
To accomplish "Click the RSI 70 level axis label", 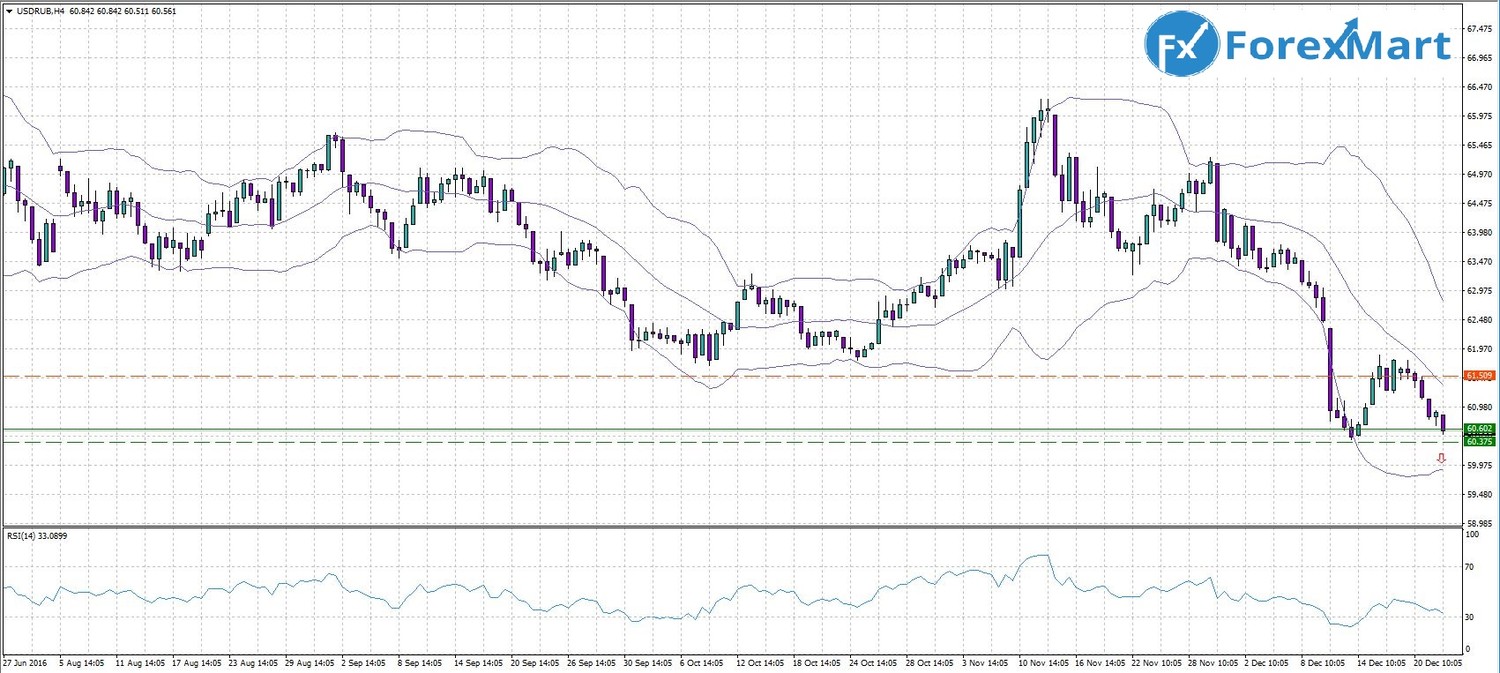I will coord(1469,567).
